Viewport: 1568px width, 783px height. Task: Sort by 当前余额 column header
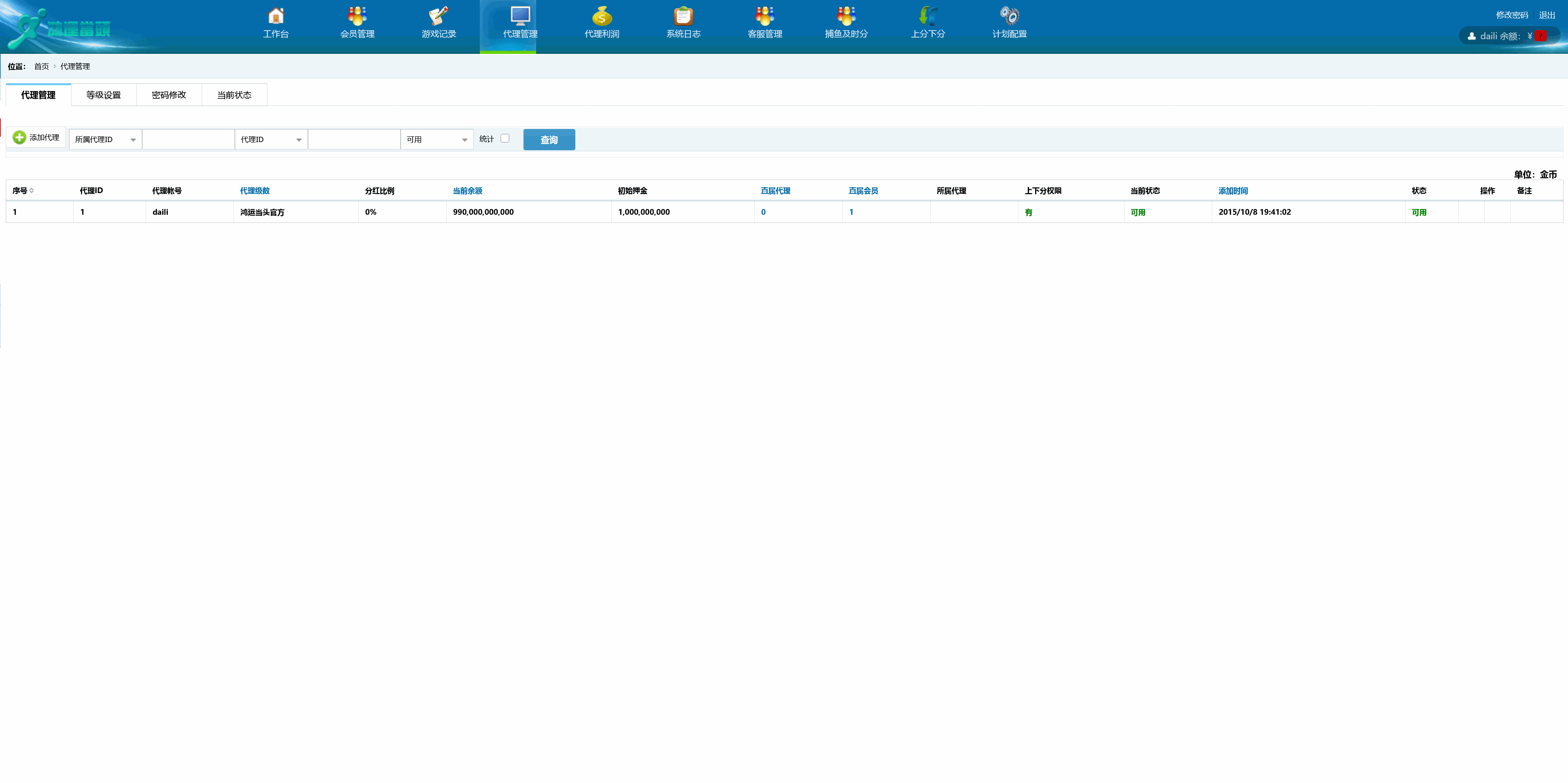click(467, 190)
